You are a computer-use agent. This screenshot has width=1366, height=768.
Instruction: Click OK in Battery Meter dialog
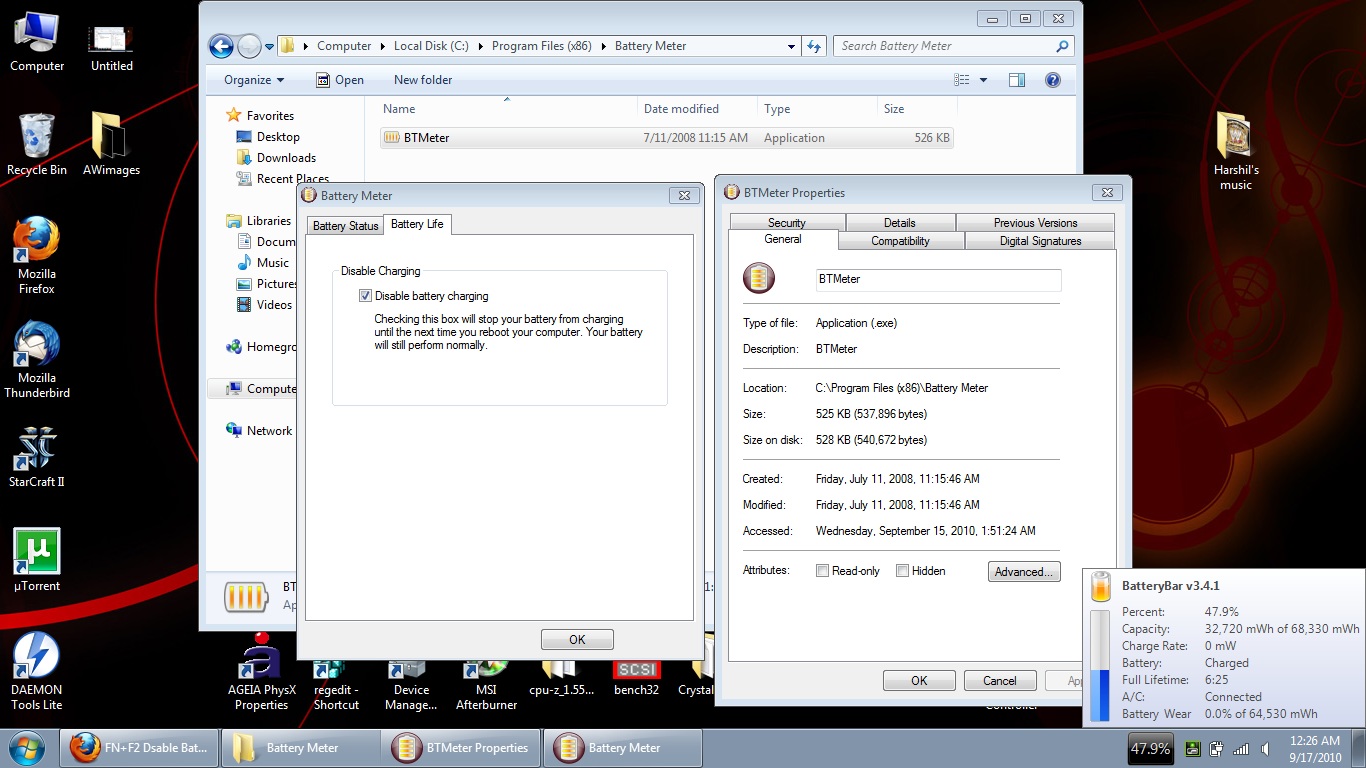point(577,640)
